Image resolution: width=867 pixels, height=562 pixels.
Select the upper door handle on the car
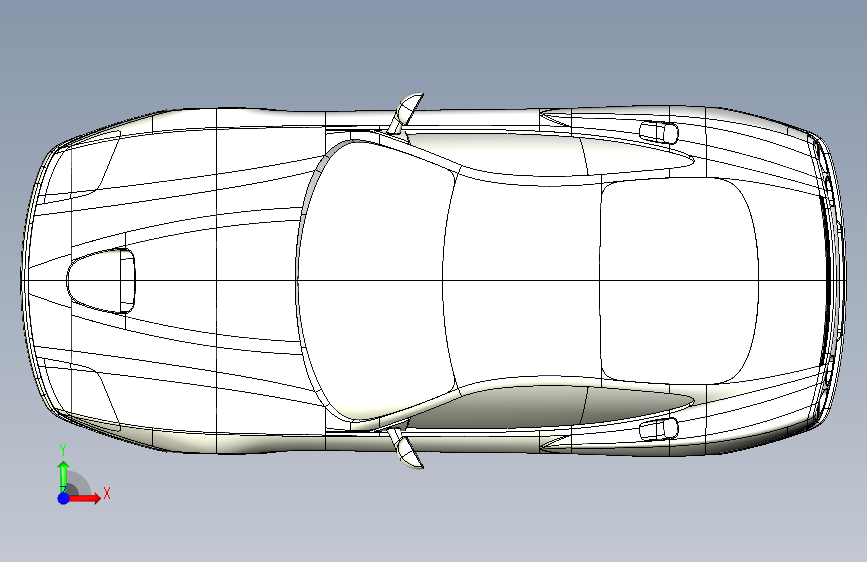click(x=659, y=132)
